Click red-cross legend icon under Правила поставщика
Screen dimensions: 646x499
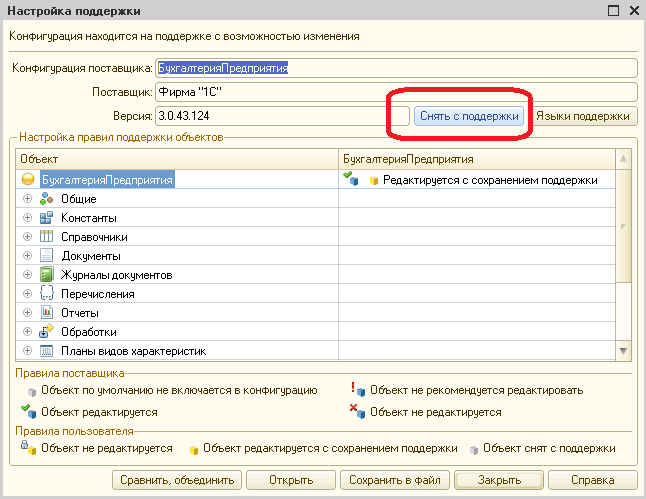pyautogui.click(x=358, y=411)
